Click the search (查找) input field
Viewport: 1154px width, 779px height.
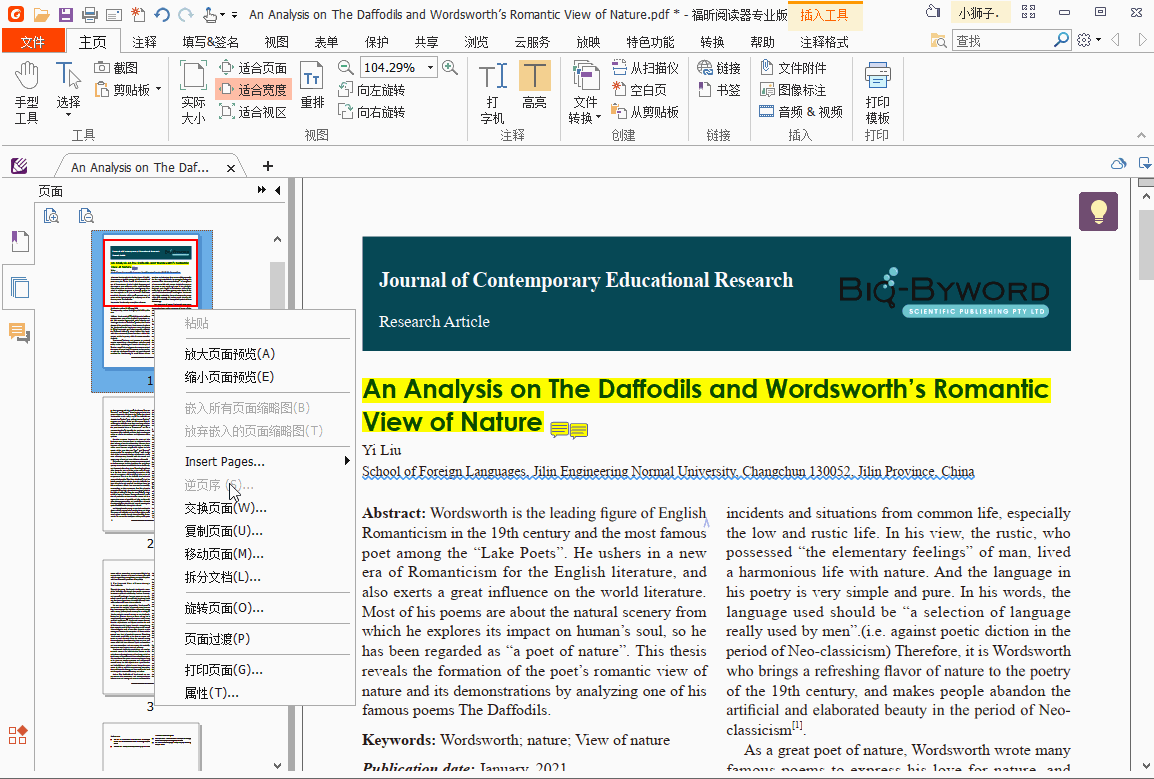click(x=1000, y=41)
